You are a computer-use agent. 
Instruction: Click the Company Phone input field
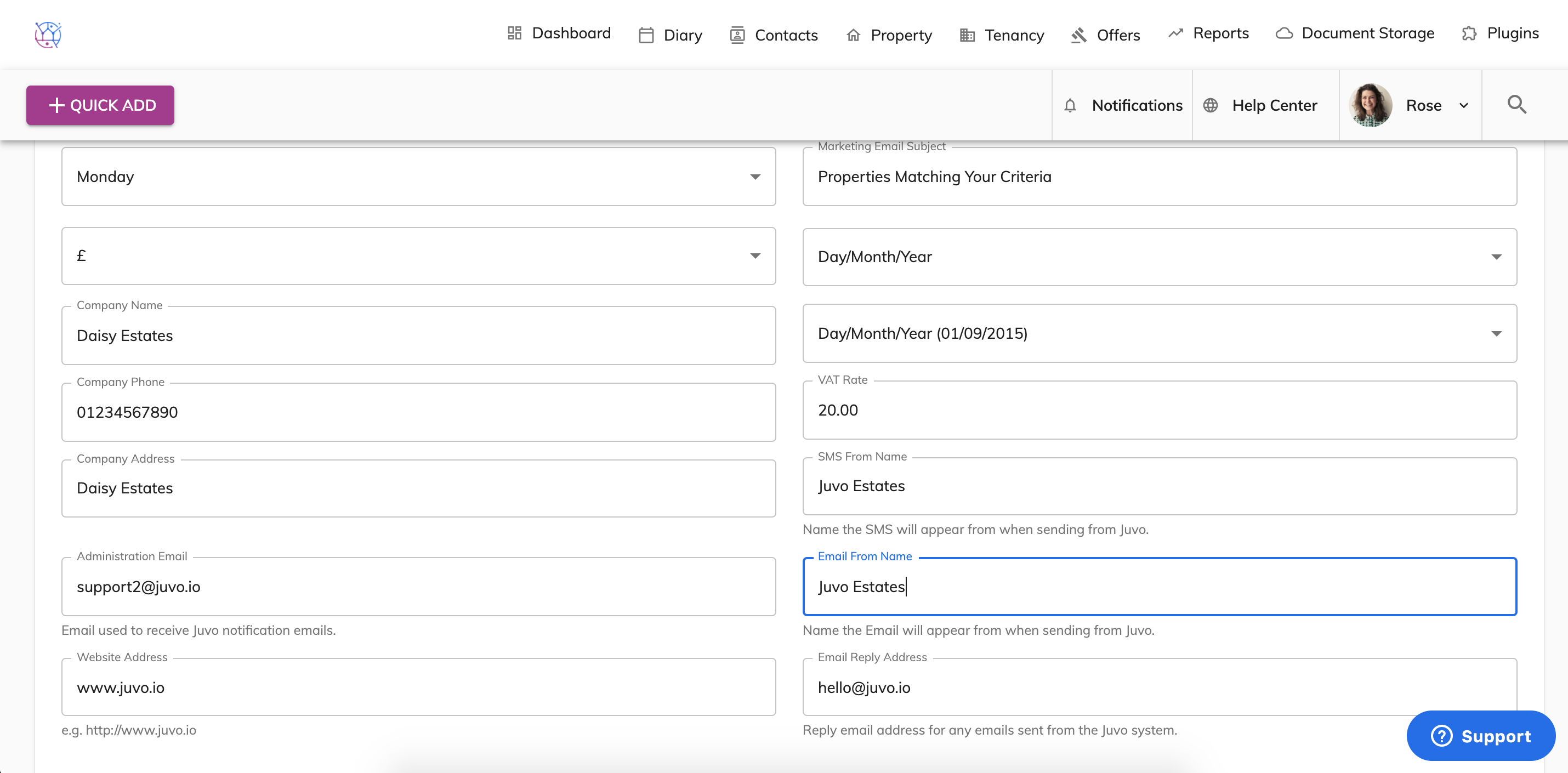418,413
